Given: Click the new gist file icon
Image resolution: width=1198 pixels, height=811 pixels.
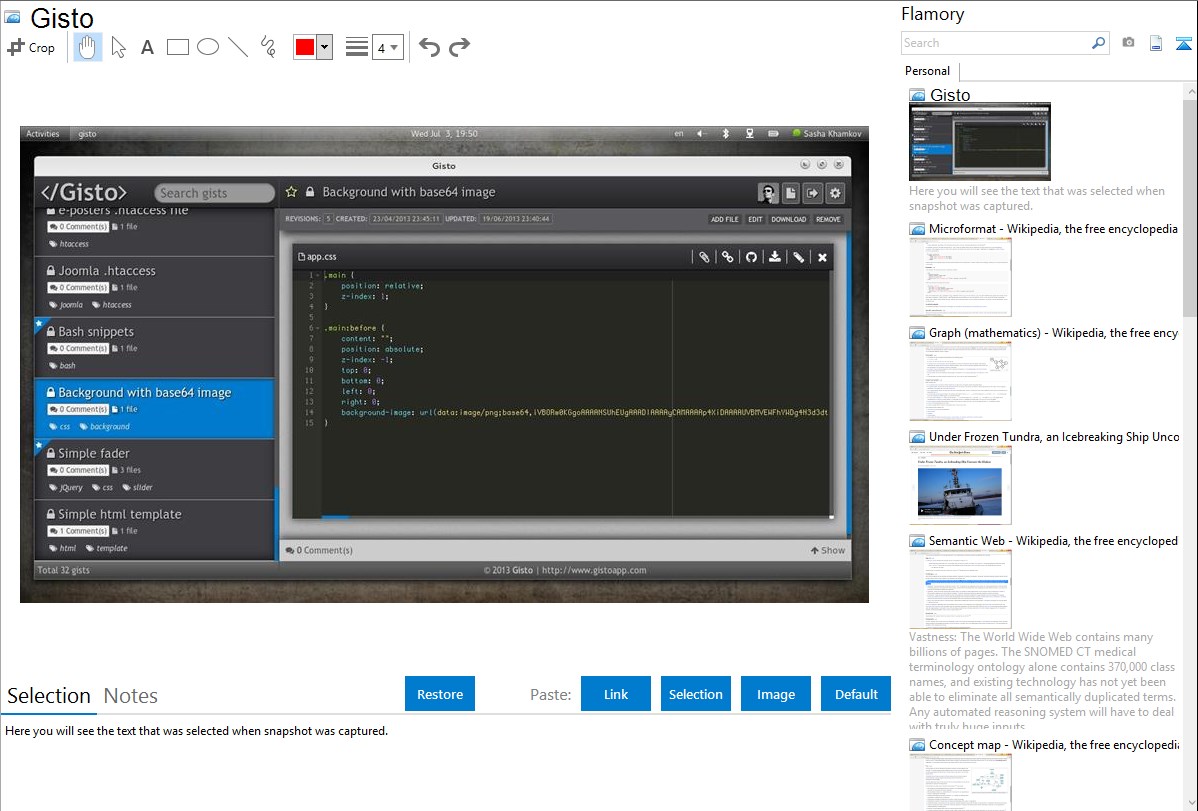Looking at the screenshot, I should (x=791, y=193).
